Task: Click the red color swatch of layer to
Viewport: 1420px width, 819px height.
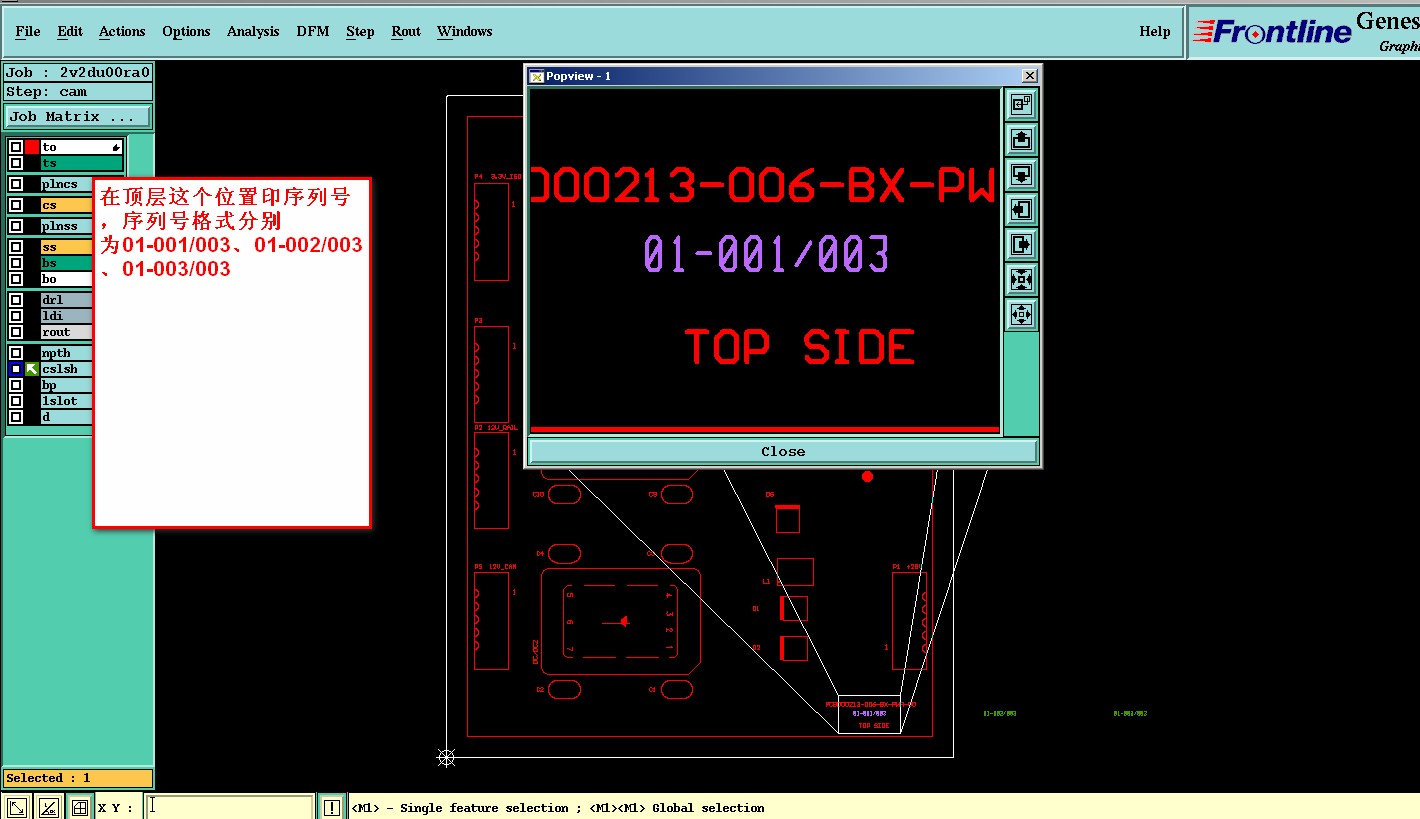Action: tap(32, 147)
